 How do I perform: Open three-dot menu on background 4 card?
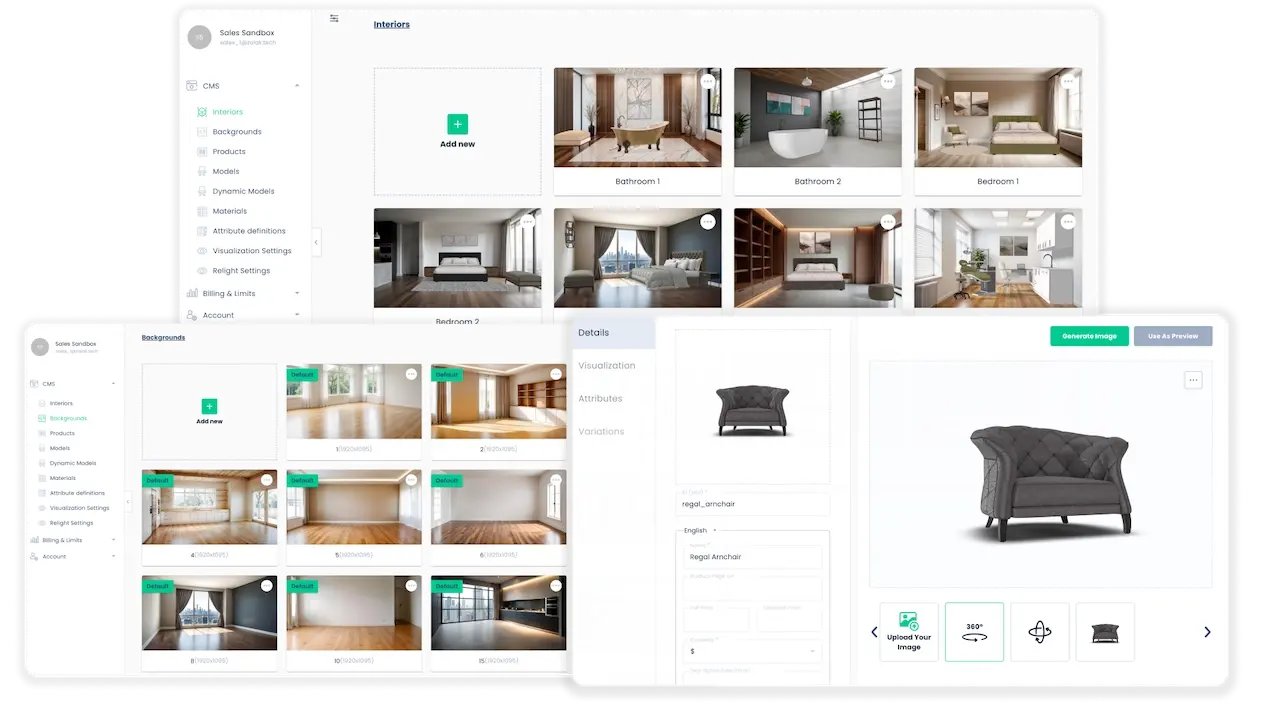(267, 480)
